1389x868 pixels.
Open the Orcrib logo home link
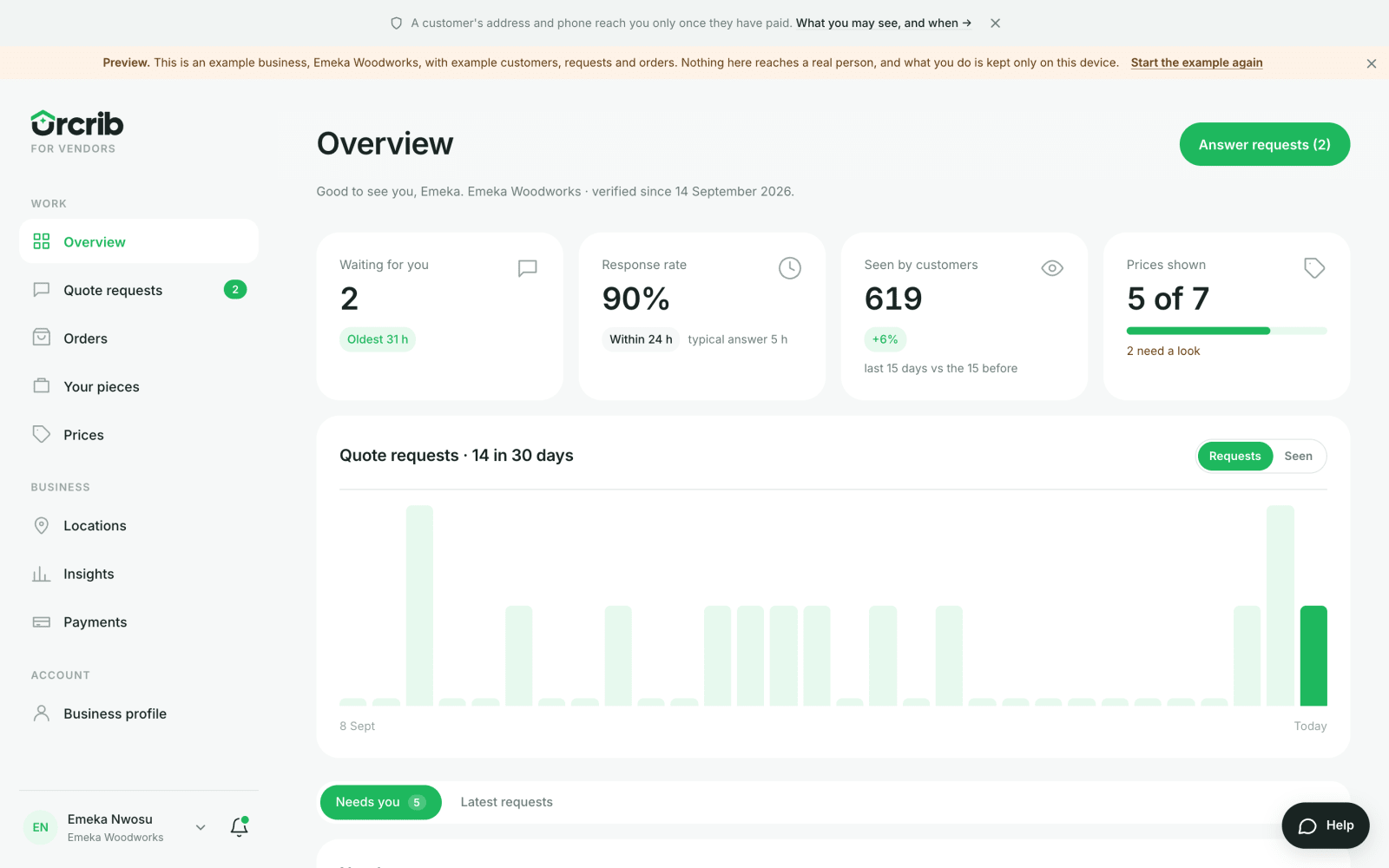[x=77, y=124]
